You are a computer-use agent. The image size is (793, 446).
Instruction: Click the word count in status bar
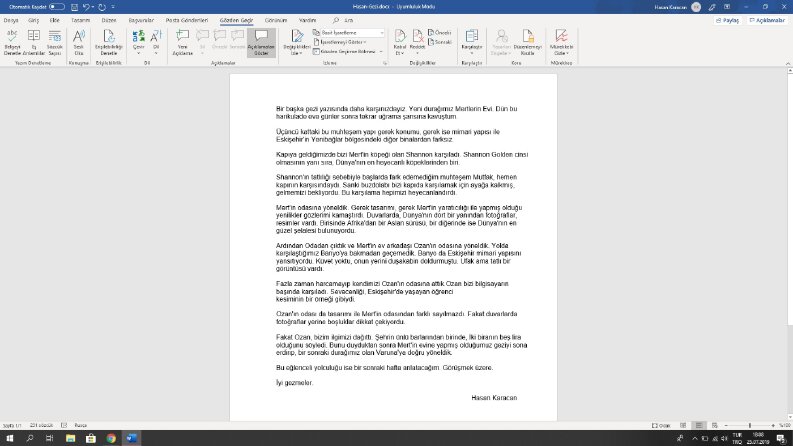click(41, 425)
